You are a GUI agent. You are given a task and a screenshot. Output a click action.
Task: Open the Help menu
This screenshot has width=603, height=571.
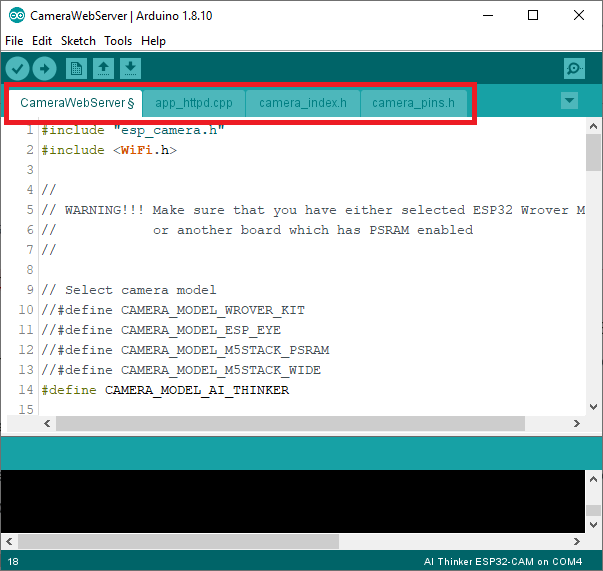click(153, 41)
